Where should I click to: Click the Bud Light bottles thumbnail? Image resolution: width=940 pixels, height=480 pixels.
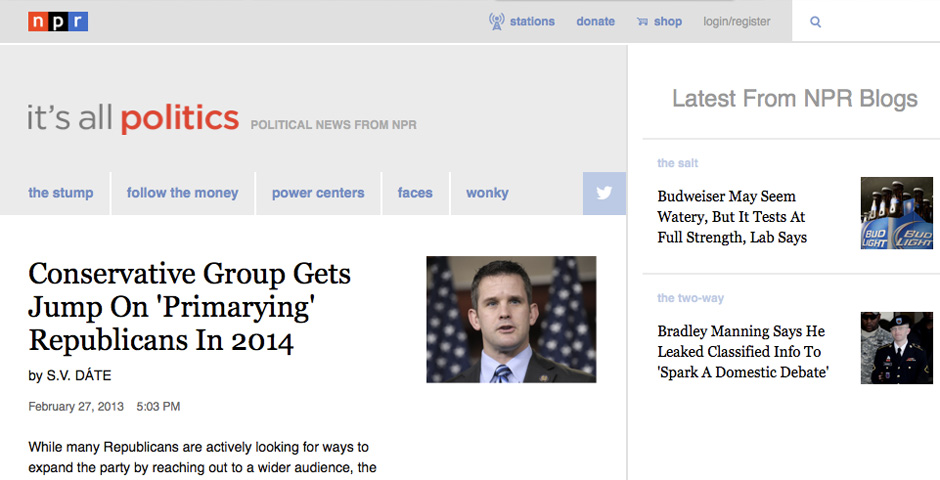point(897,213)
